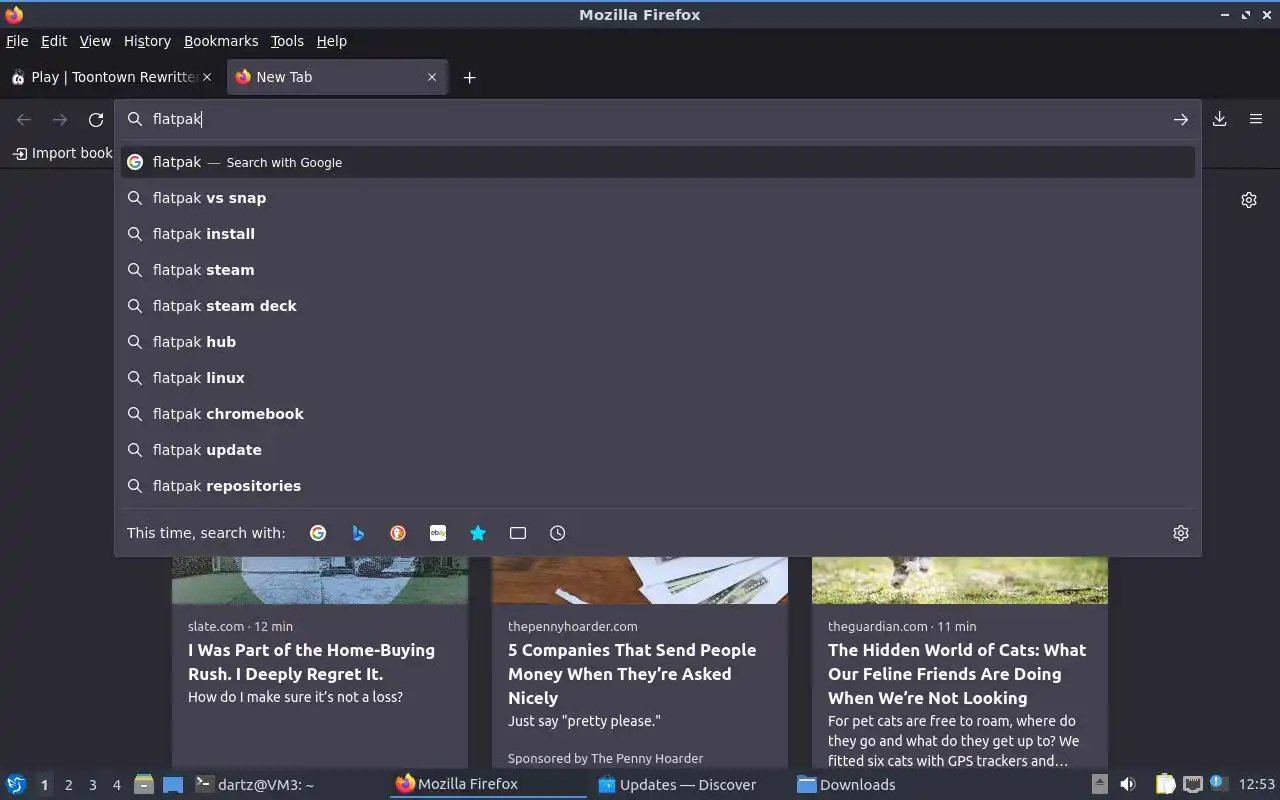
Task: Close the New Tab tab
Action: (x=432, y=77)
